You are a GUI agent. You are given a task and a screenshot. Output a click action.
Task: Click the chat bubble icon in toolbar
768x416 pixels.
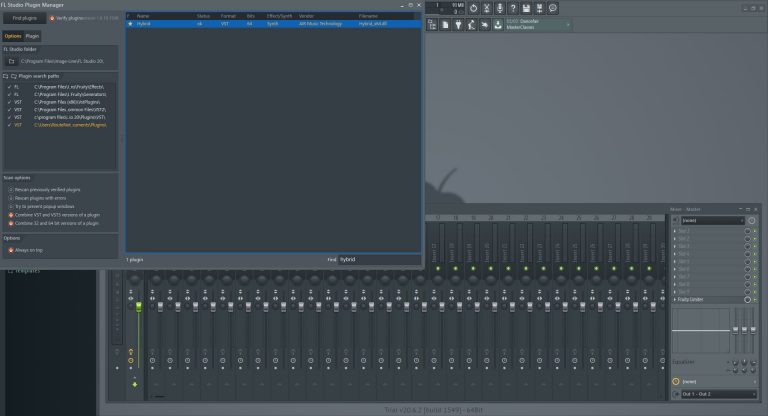pyautogui.click(x=554, y=8)
